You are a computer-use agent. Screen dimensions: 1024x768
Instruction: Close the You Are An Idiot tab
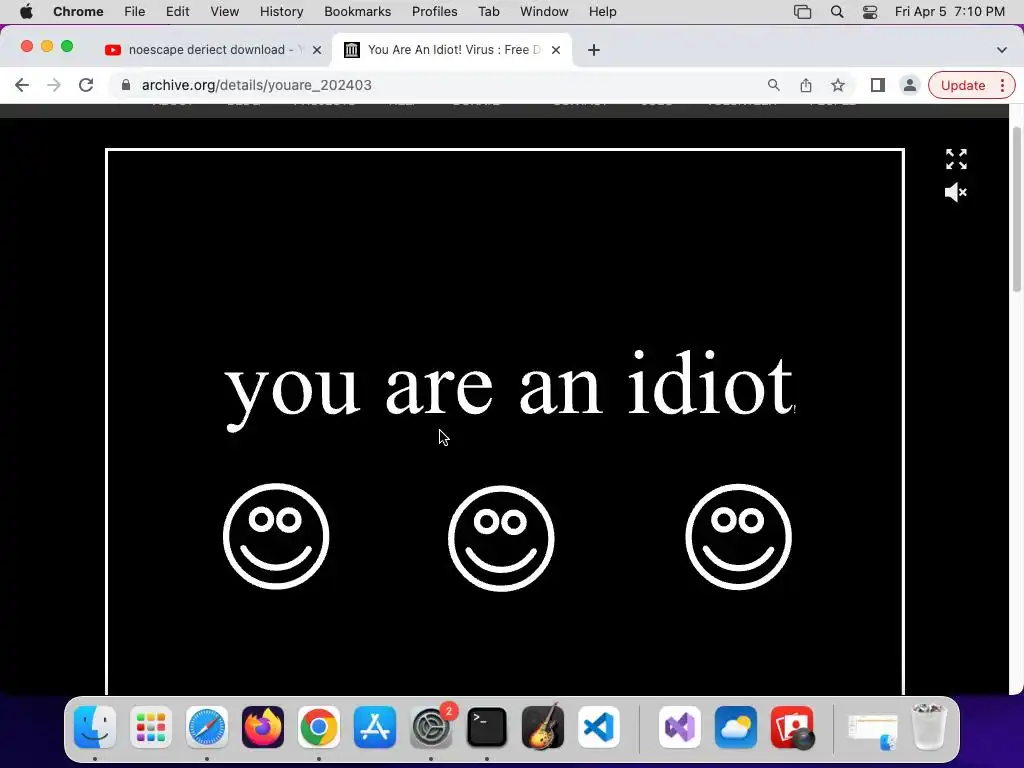(556, 50)
